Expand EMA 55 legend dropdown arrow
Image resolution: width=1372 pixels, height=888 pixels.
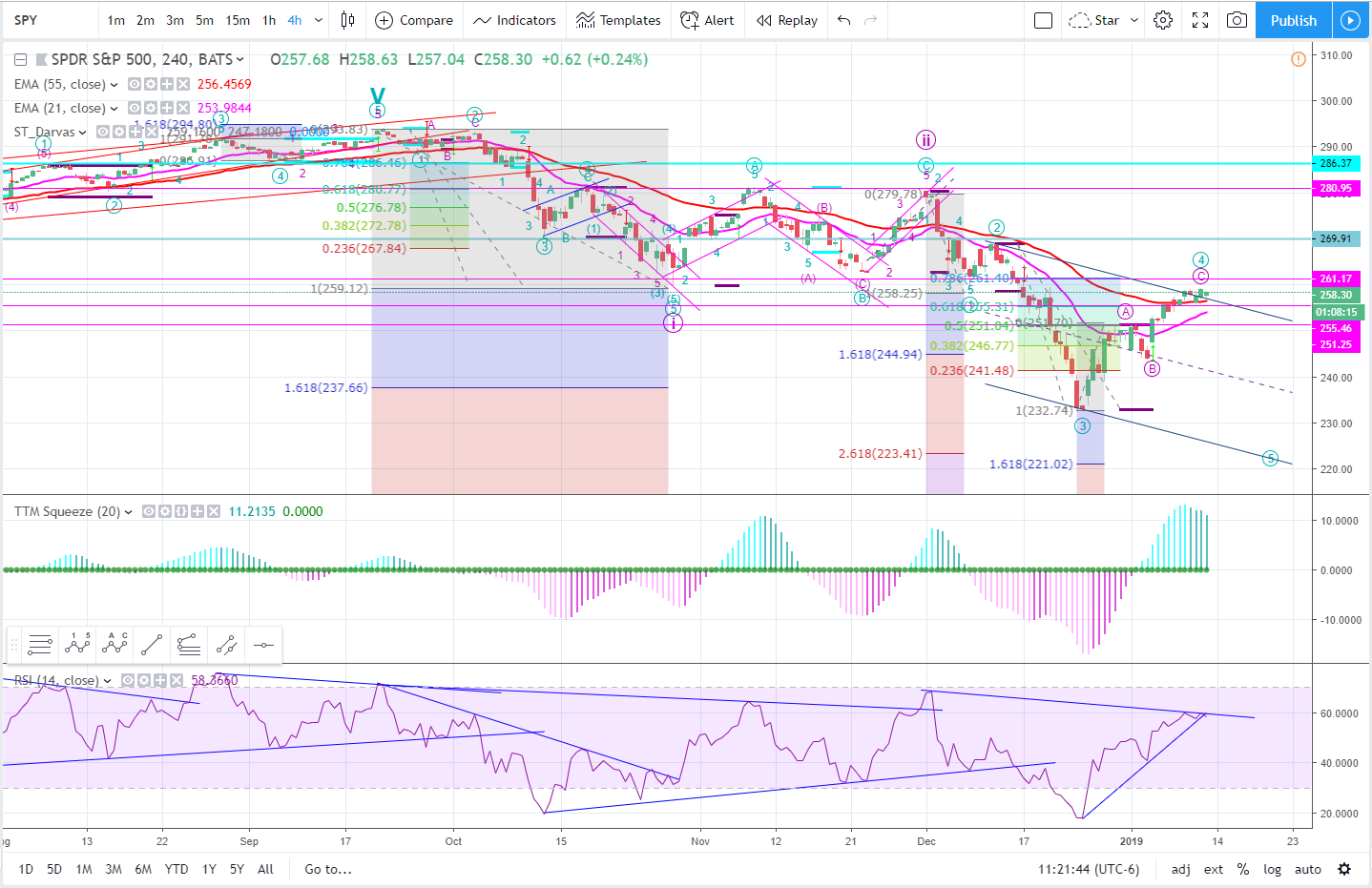click(114, 84)
